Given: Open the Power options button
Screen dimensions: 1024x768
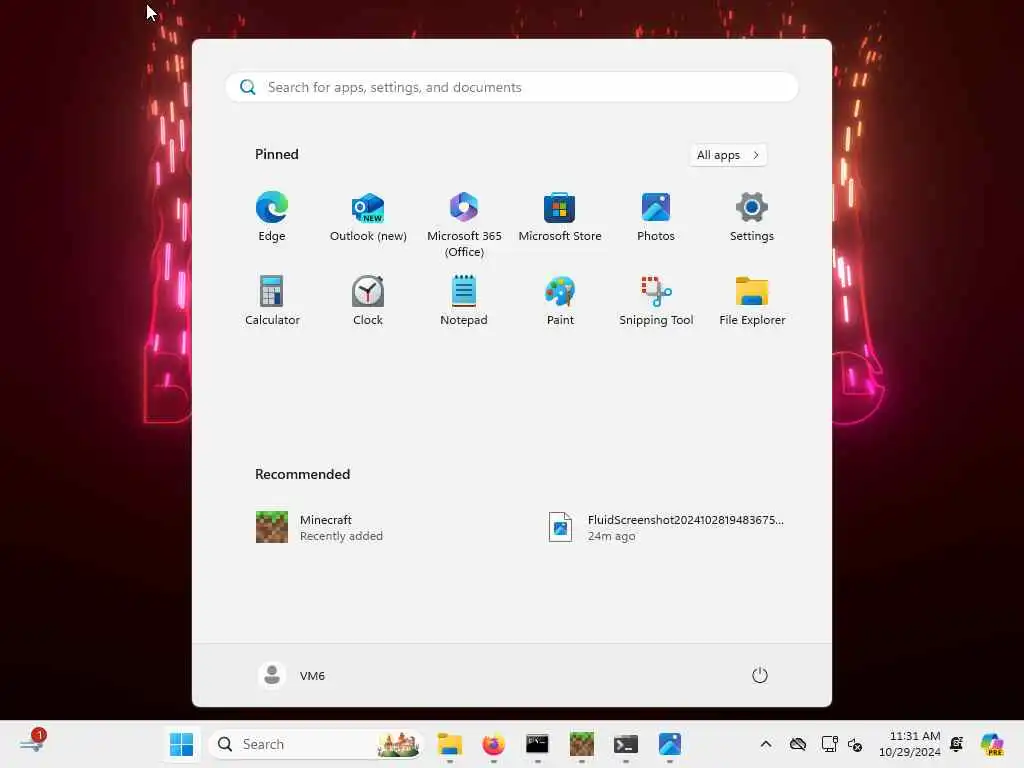Looking at the screenshot, I should click(x=759, y=675).
